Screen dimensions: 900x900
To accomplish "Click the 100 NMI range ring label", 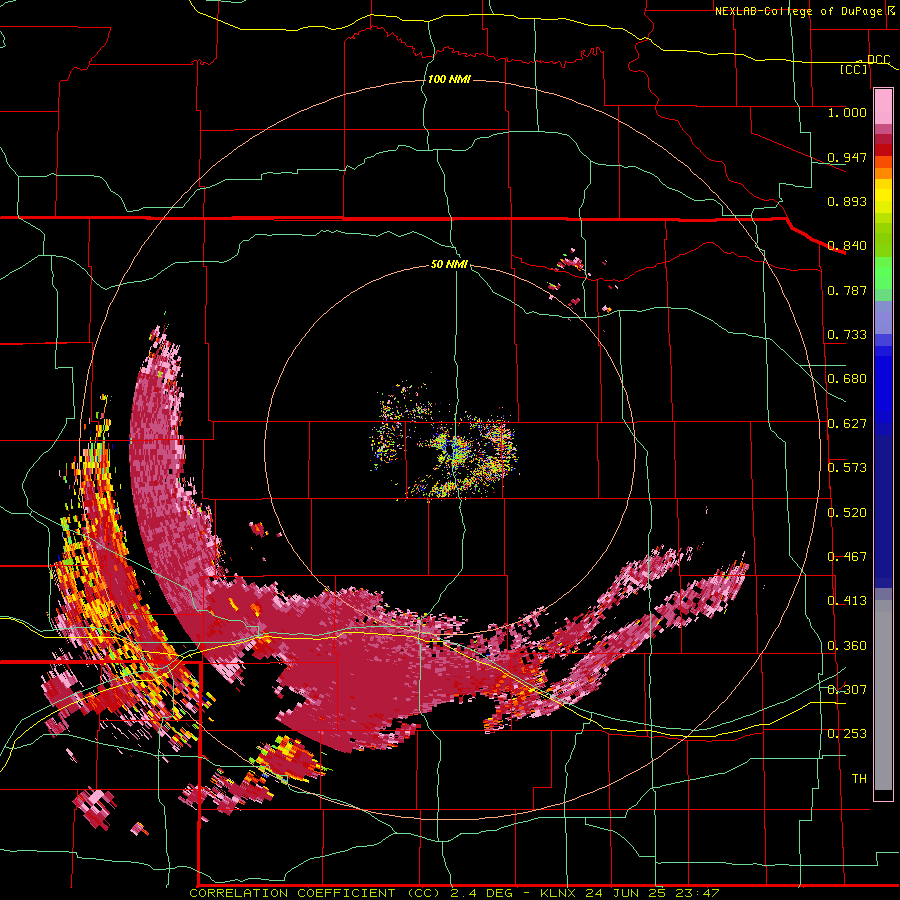I will pyautogui.click(x=449, y=79).
